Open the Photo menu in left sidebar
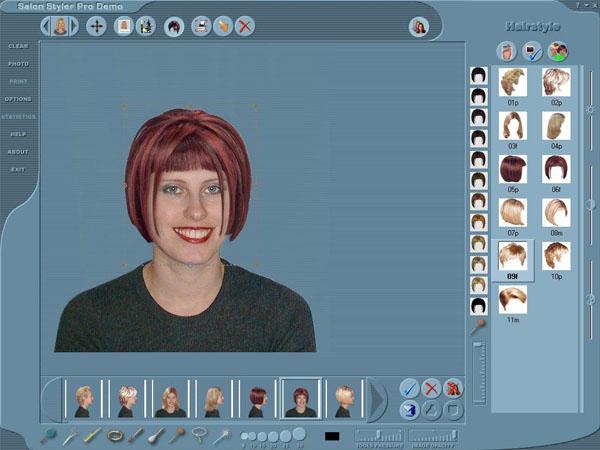The width and height of the screenshot is (600, 450). (18, 64)
